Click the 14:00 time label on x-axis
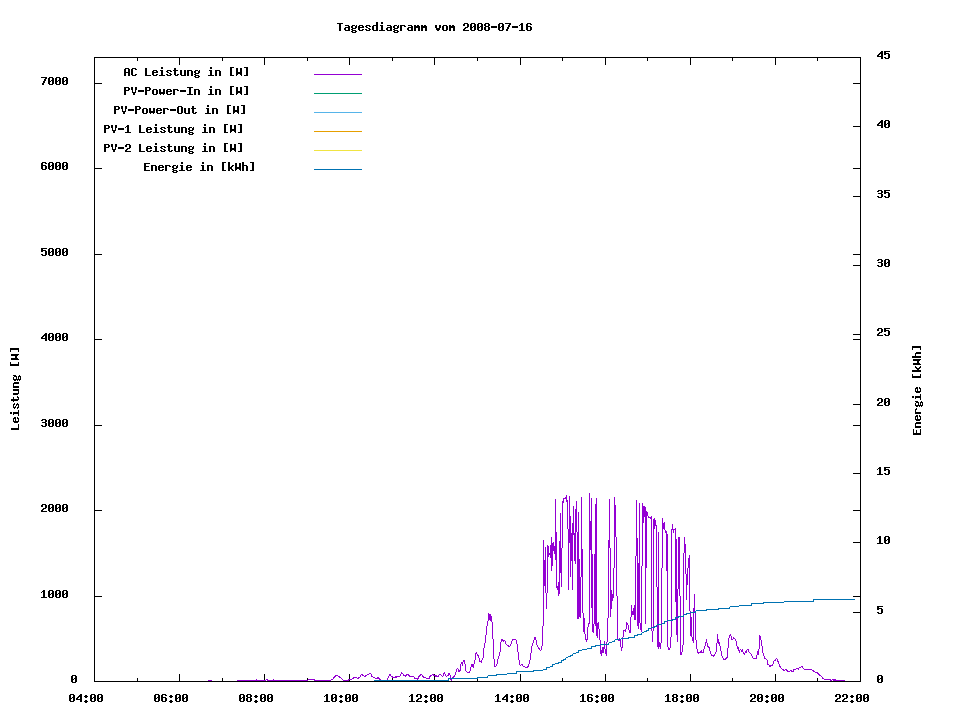 [513, 697]
